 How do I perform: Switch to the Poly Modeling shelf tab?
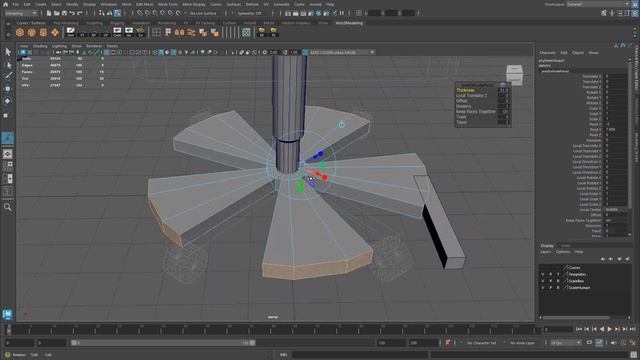pos(66,23)
